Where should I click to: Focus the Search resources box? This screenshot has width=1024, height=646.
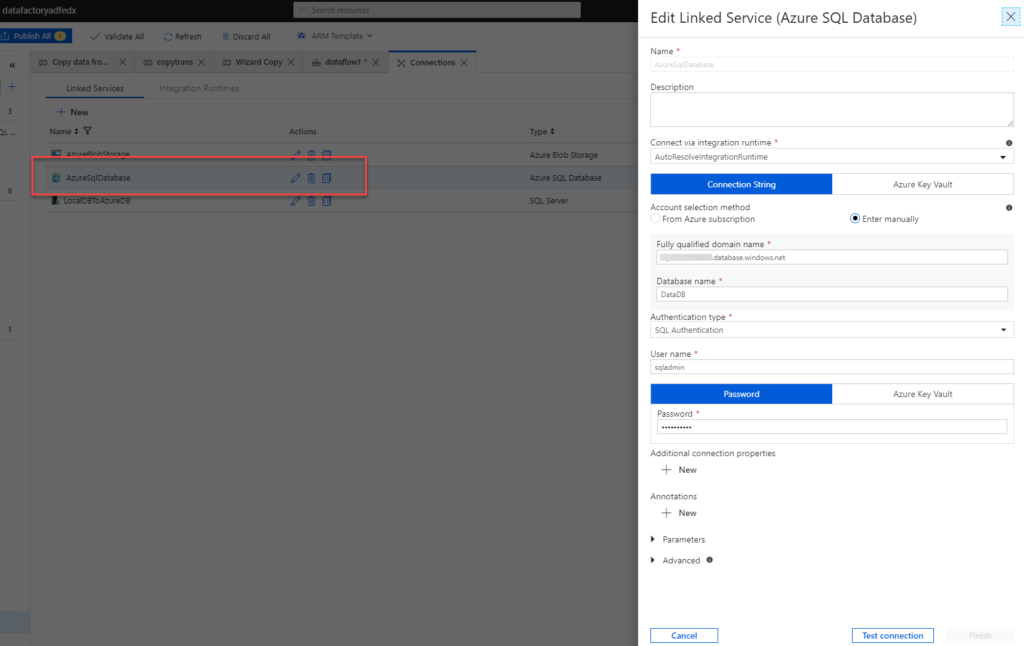point(437,10)
